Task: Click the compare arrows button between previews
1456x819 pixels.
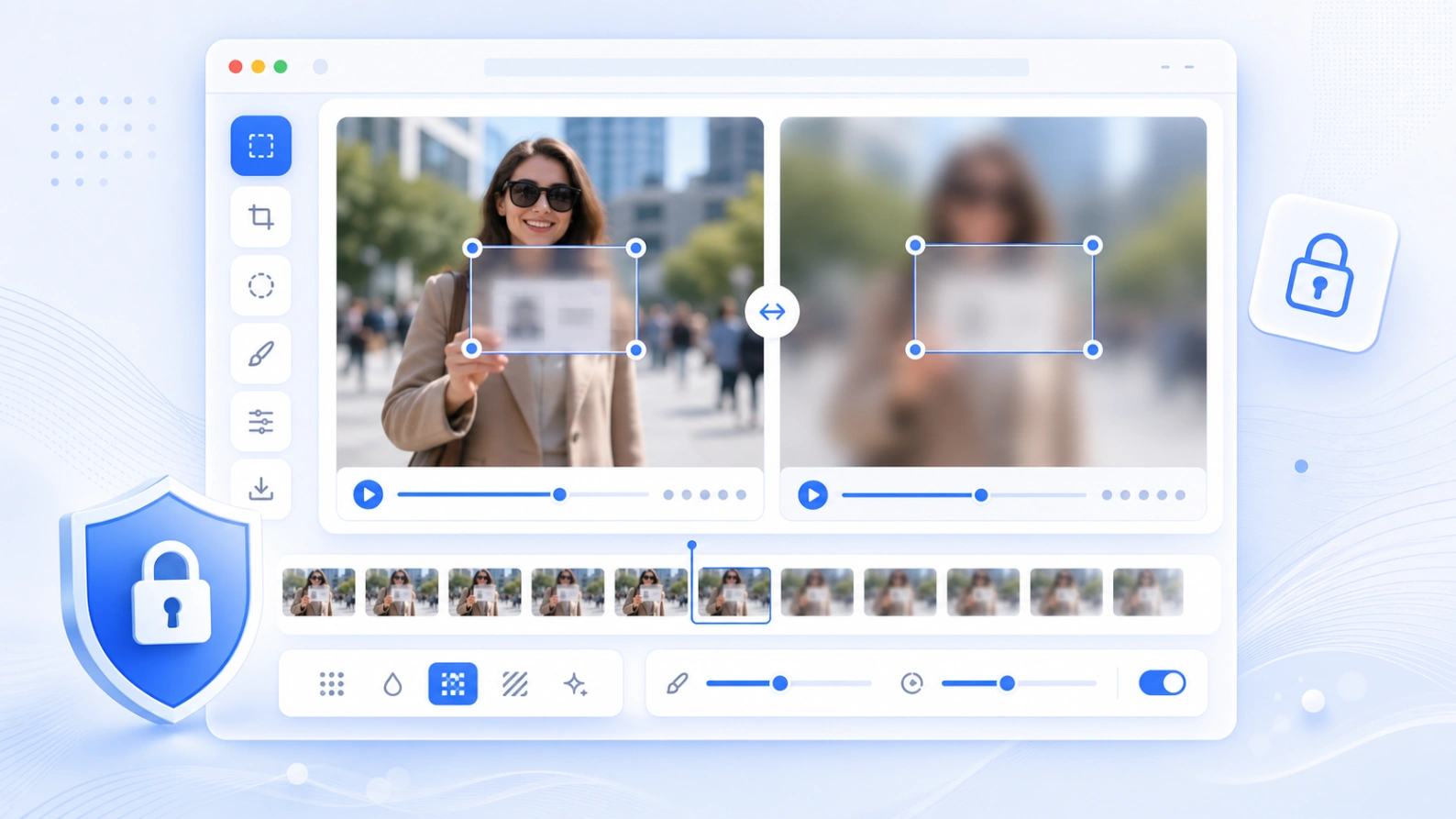Action: [x=772, y=312]
